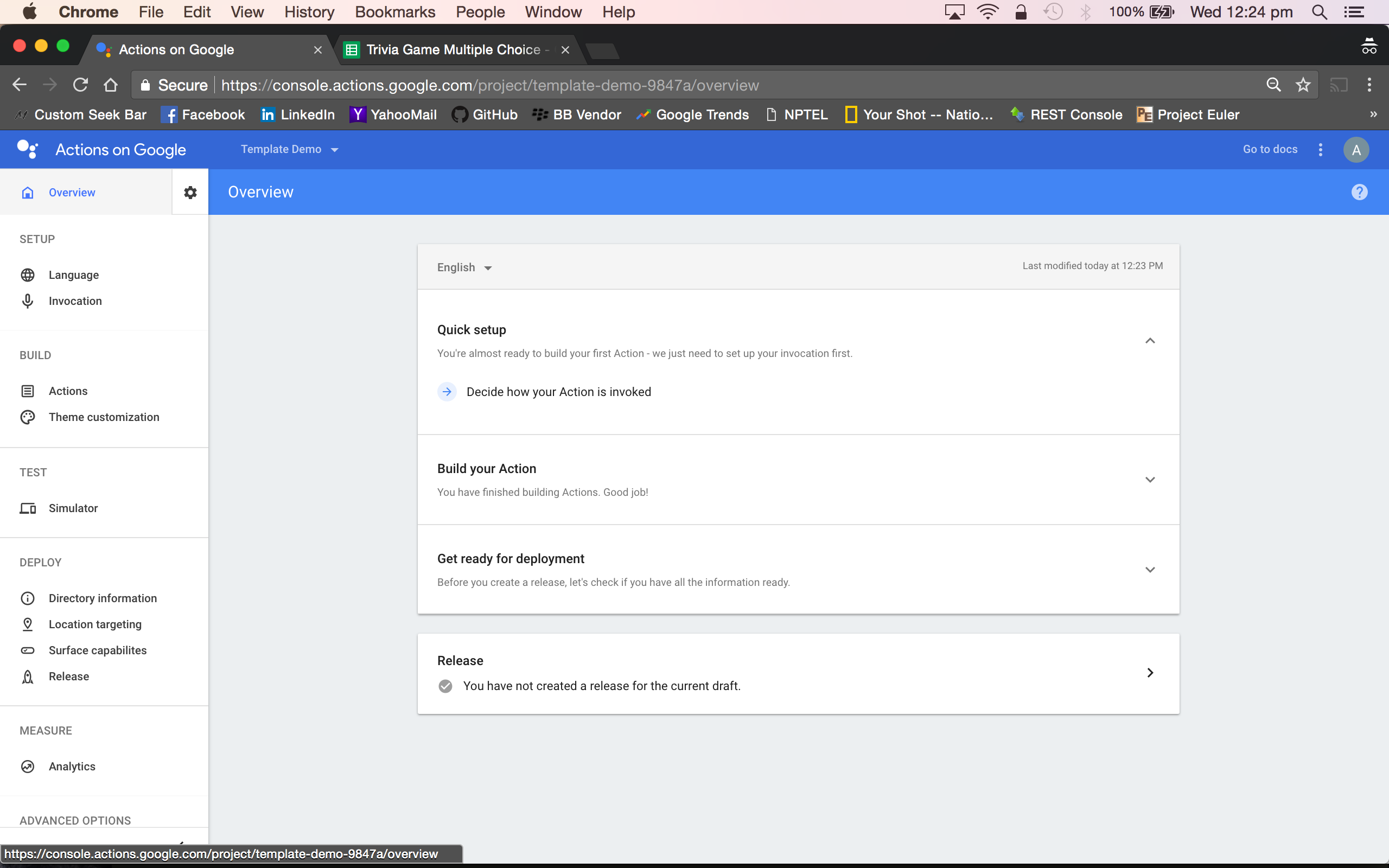Click the Overview home icon in sidebar
The image size is (1389, 868).
[28, 192]
